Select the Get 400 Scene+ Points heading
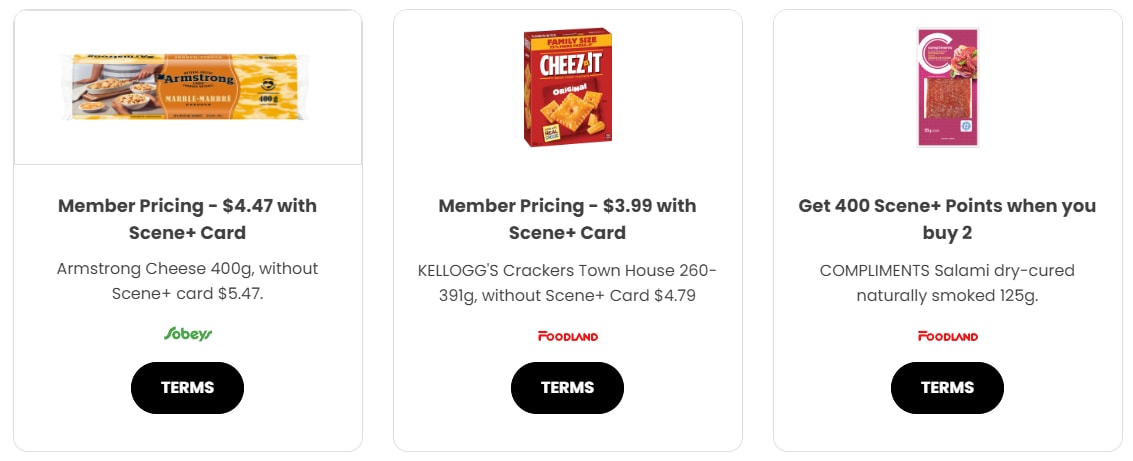This screenshot has height=461, width=1133. pos(947,219)
